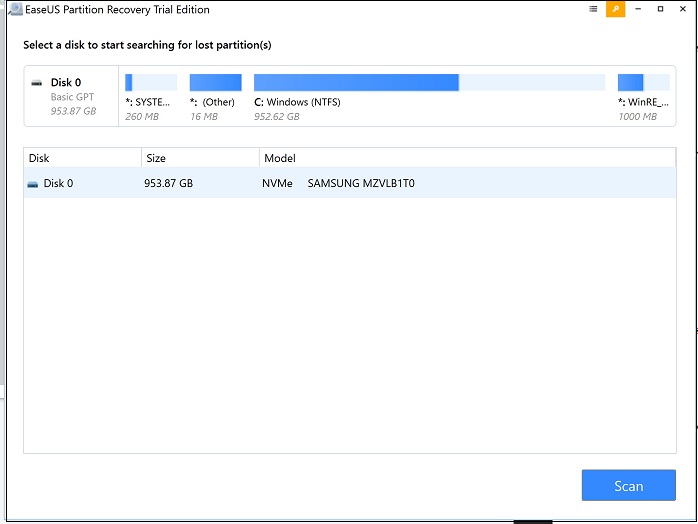The width and height of the screenshot is (698, 524).
Task: Click the Disk column header
Action: pos(82,158)
